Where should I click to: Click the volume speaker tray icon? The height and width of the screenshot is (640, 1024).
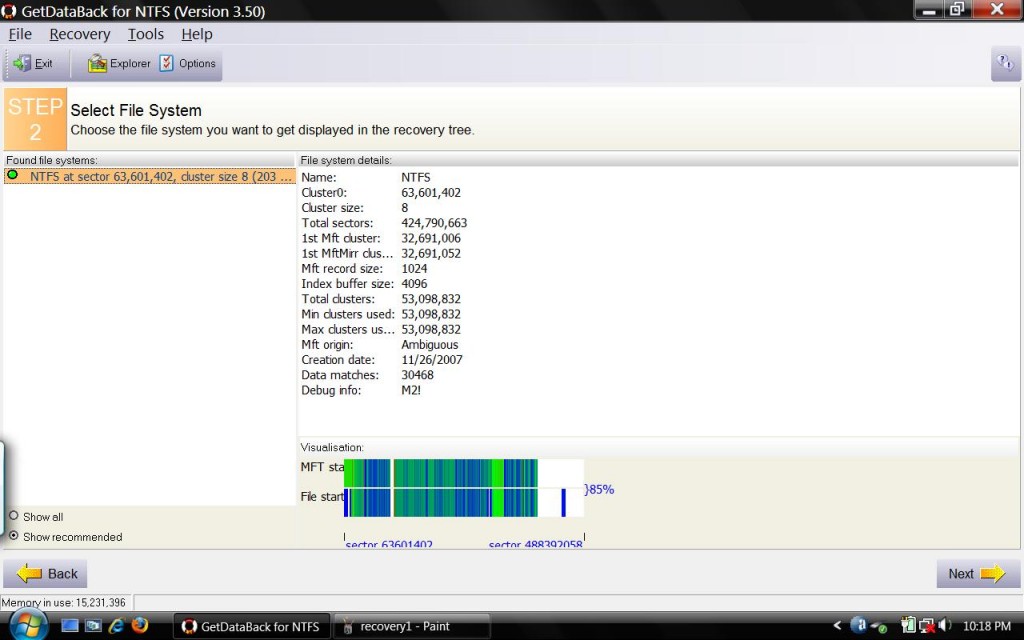(945, 626)
